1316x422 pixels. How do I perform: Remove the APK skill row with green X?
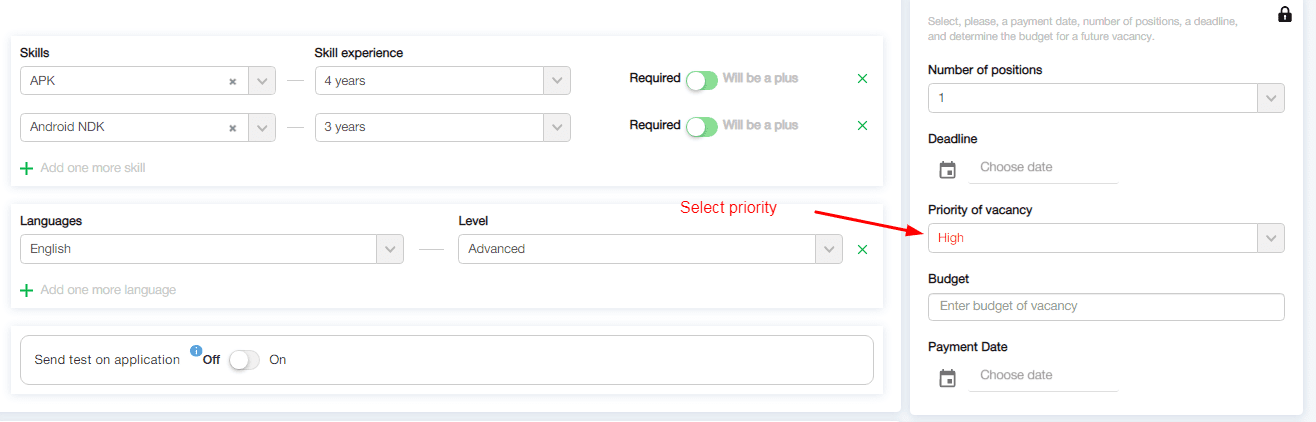tap(862, 78)
